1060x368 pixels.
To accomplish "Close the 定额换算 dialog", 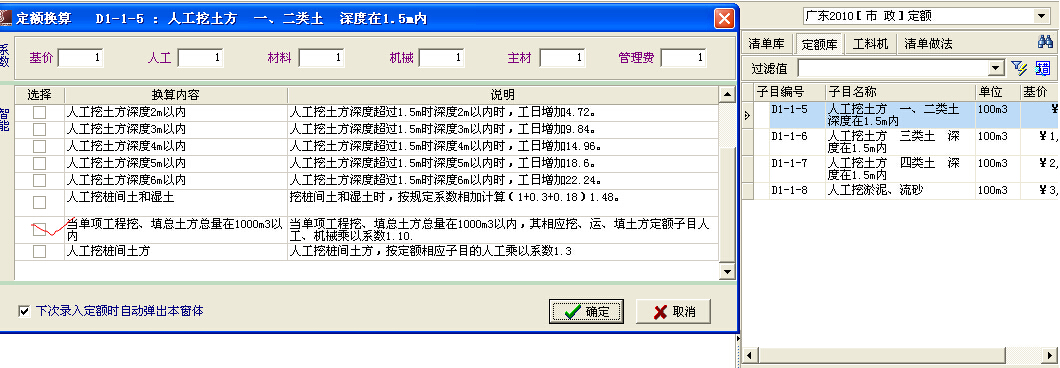I will point(724,18).
